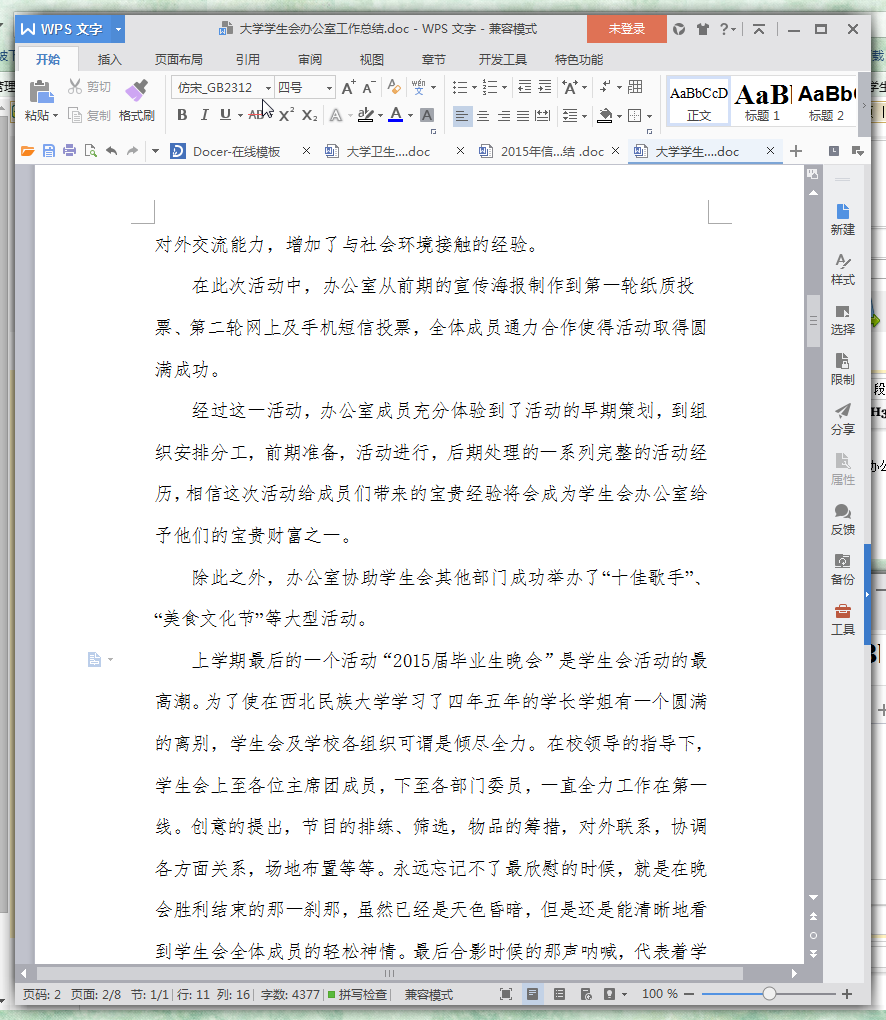
Task: Switch to outline view icon in status bar
Action: tap(559, 994)
